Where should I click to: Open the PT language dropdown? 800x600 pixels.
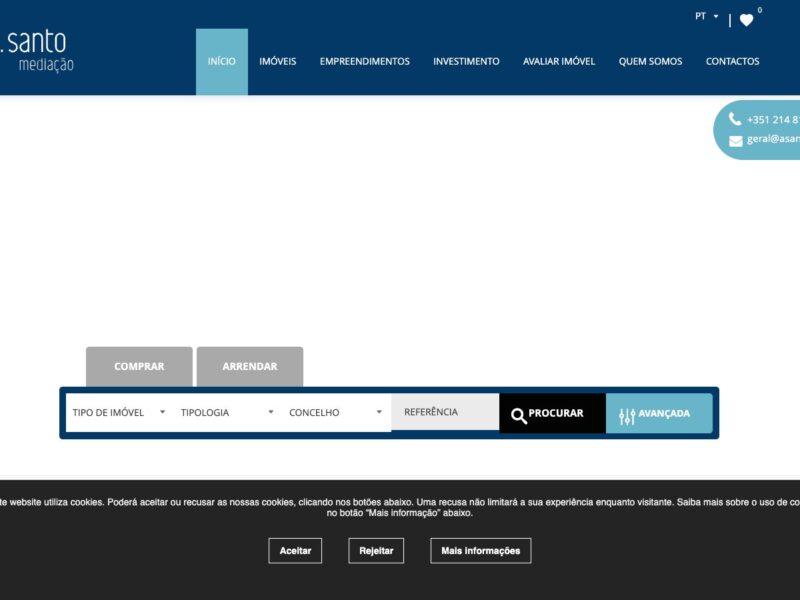click(x=706, y=16)
